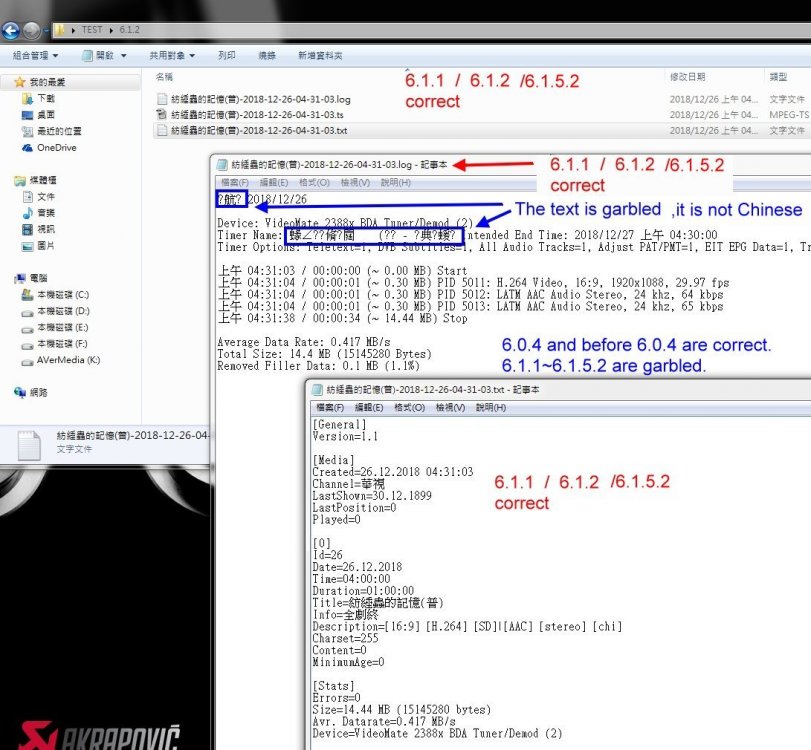
Task: Open the 視訊 library icon
Action: 28,229
